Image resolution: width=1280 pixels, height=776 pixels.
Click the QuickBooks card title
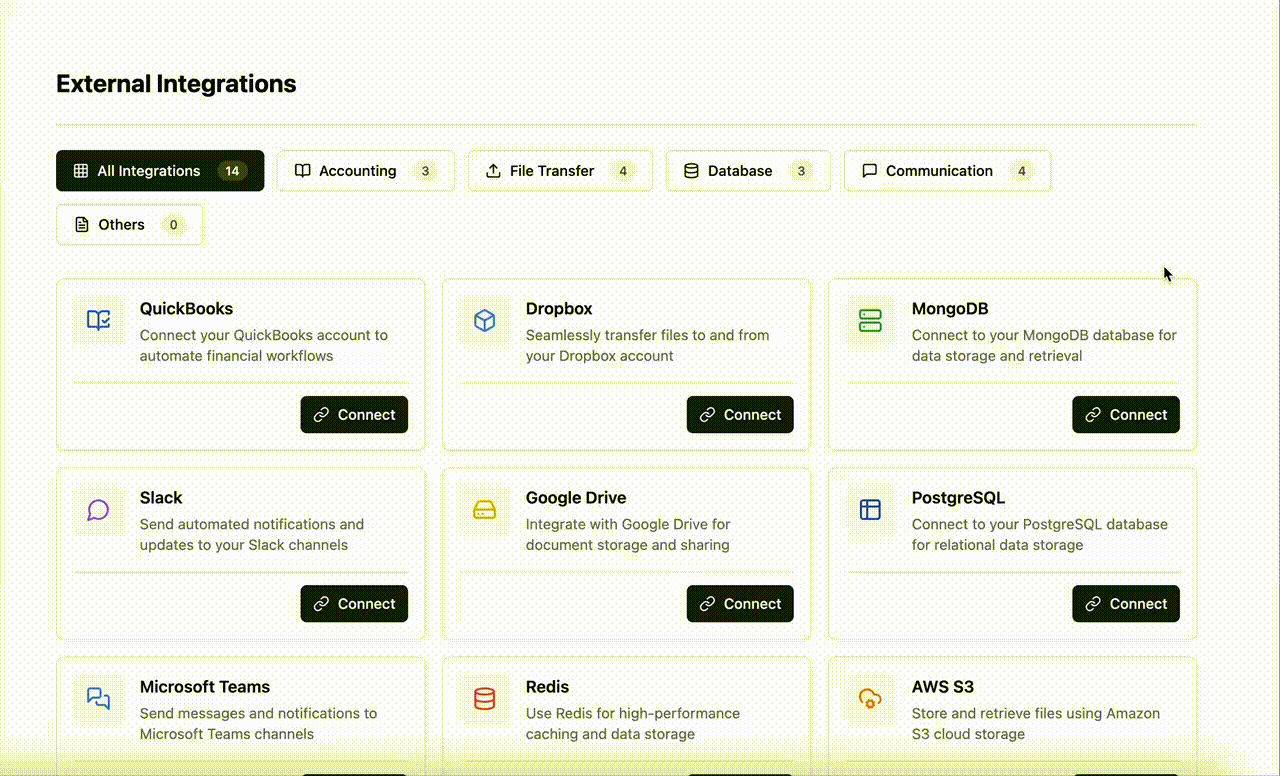click(186, 309)
